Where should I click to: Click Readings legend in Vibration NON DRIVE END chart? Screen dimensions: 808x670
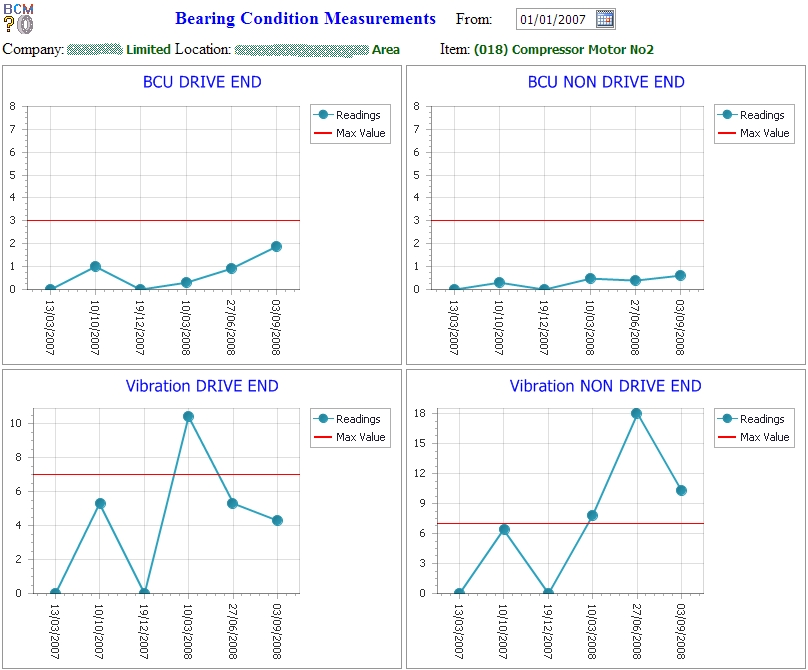tap(751, 419)
